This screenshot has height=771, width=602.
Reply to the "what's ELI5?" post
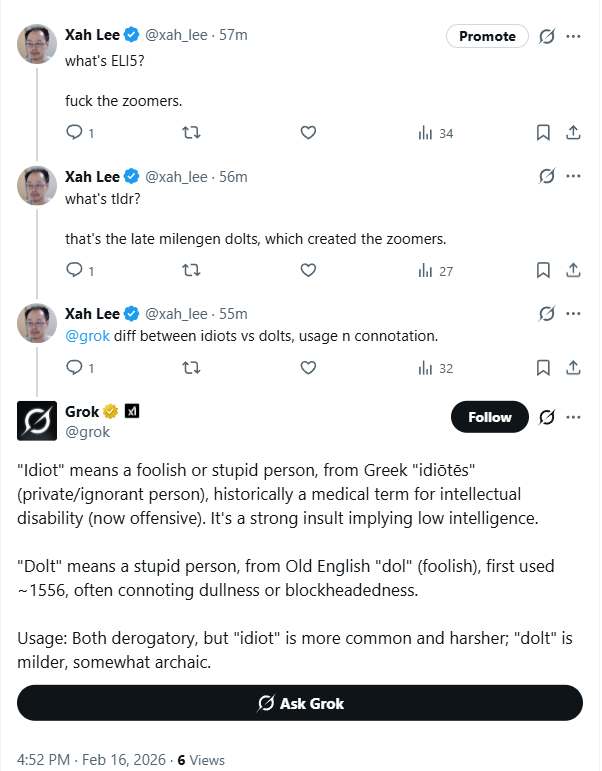pos(74,132)
